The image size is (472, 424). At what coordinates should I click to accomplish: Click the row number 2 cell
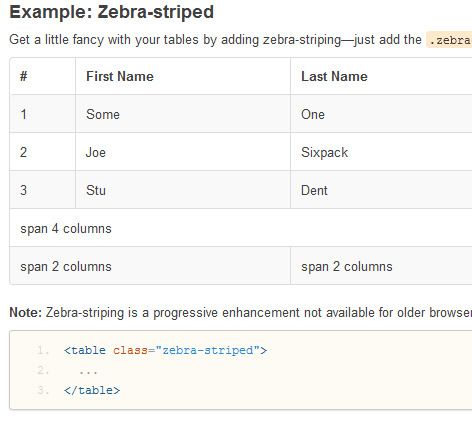43,152
